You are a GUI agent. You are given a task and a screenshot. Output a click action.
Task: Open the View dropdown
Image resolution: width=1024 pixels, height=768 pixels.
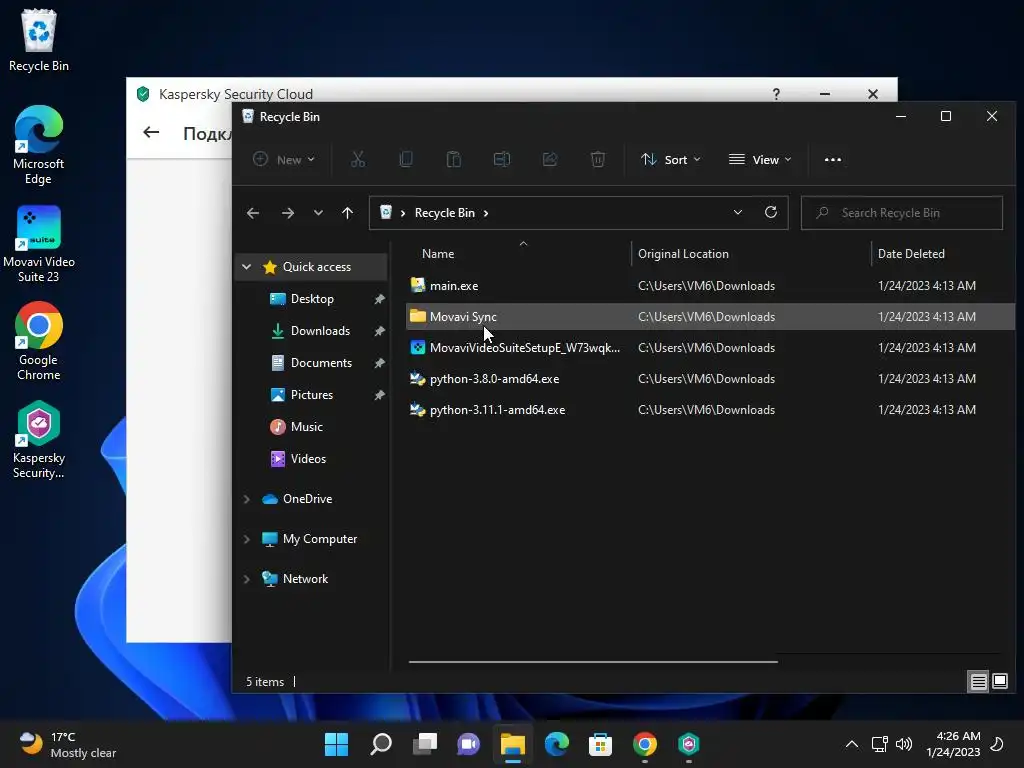(760, 159)
